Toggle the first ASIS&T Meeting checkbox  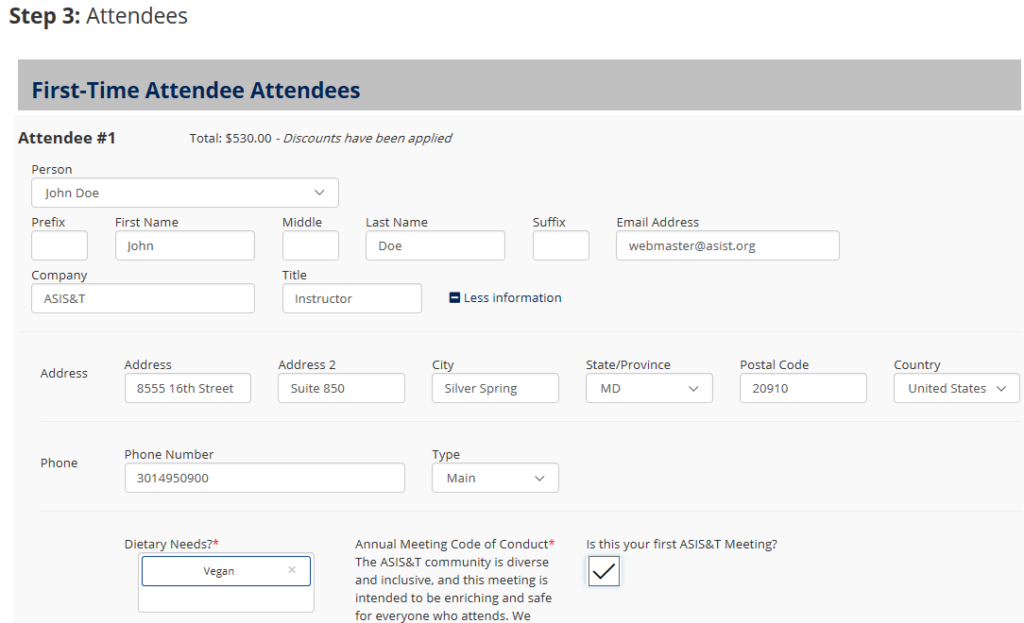coord(604,571)
